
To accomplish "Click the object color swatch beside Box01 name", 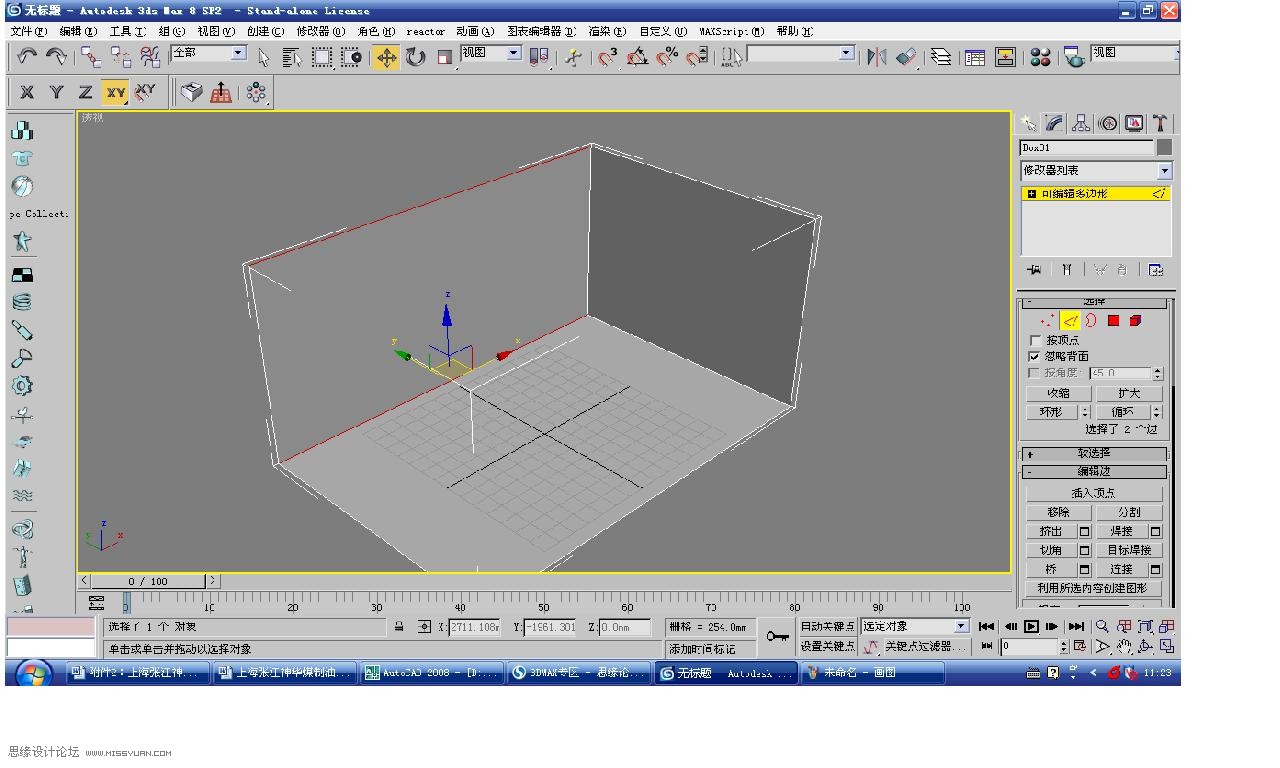I will tap(1164, 147).
